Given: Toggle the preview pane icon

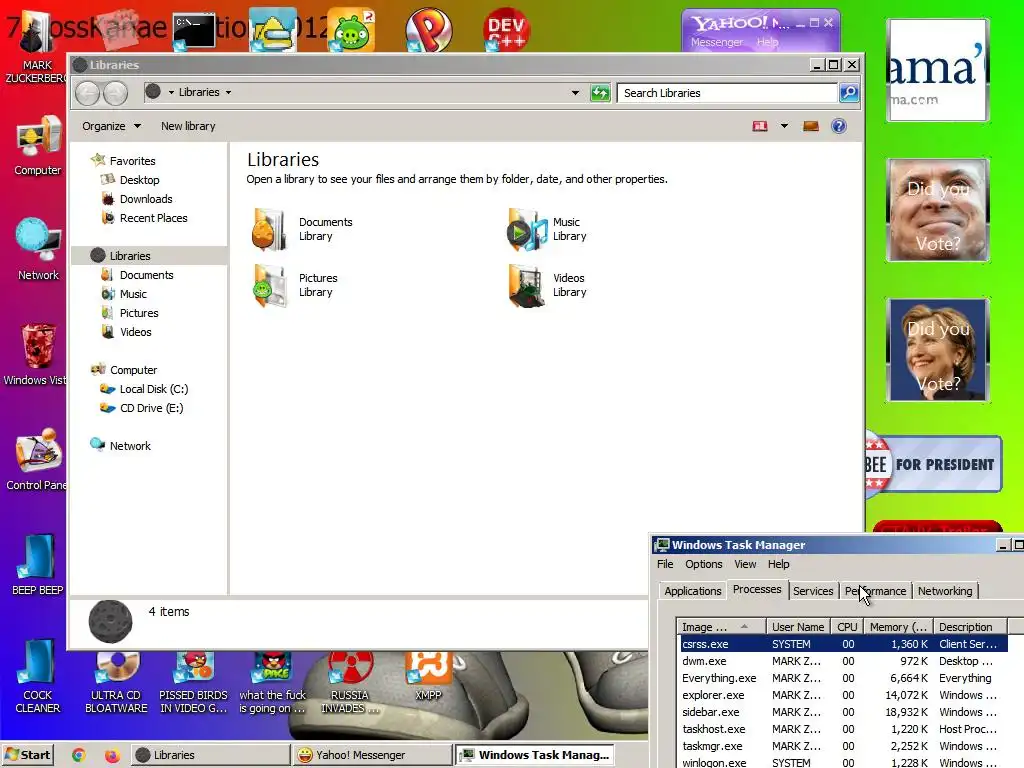Looking at the screenshot, I should click(x=810, y=126).
